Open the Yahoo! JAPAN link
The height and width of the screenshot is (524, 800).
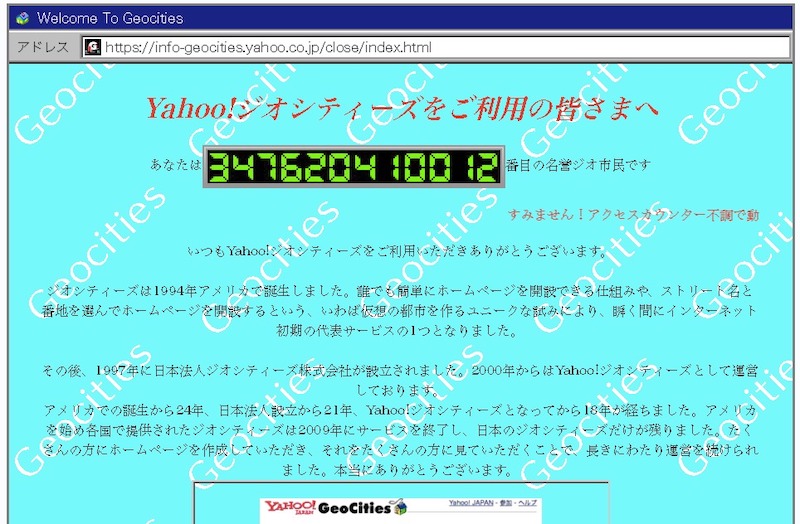470,503
